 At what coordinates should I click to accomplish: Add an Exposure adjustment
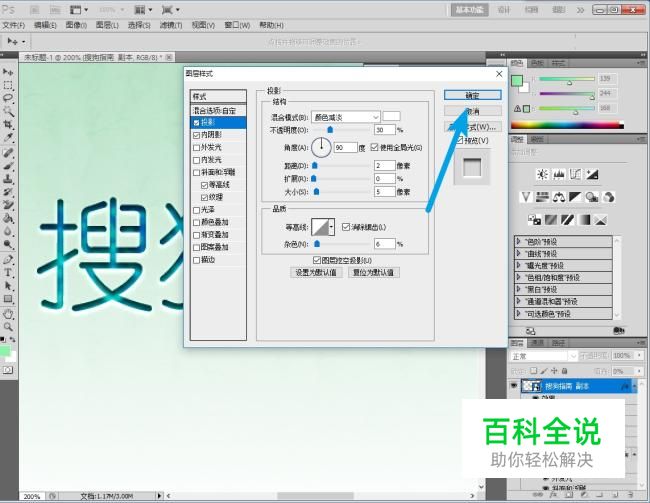(x=592, y=175)
